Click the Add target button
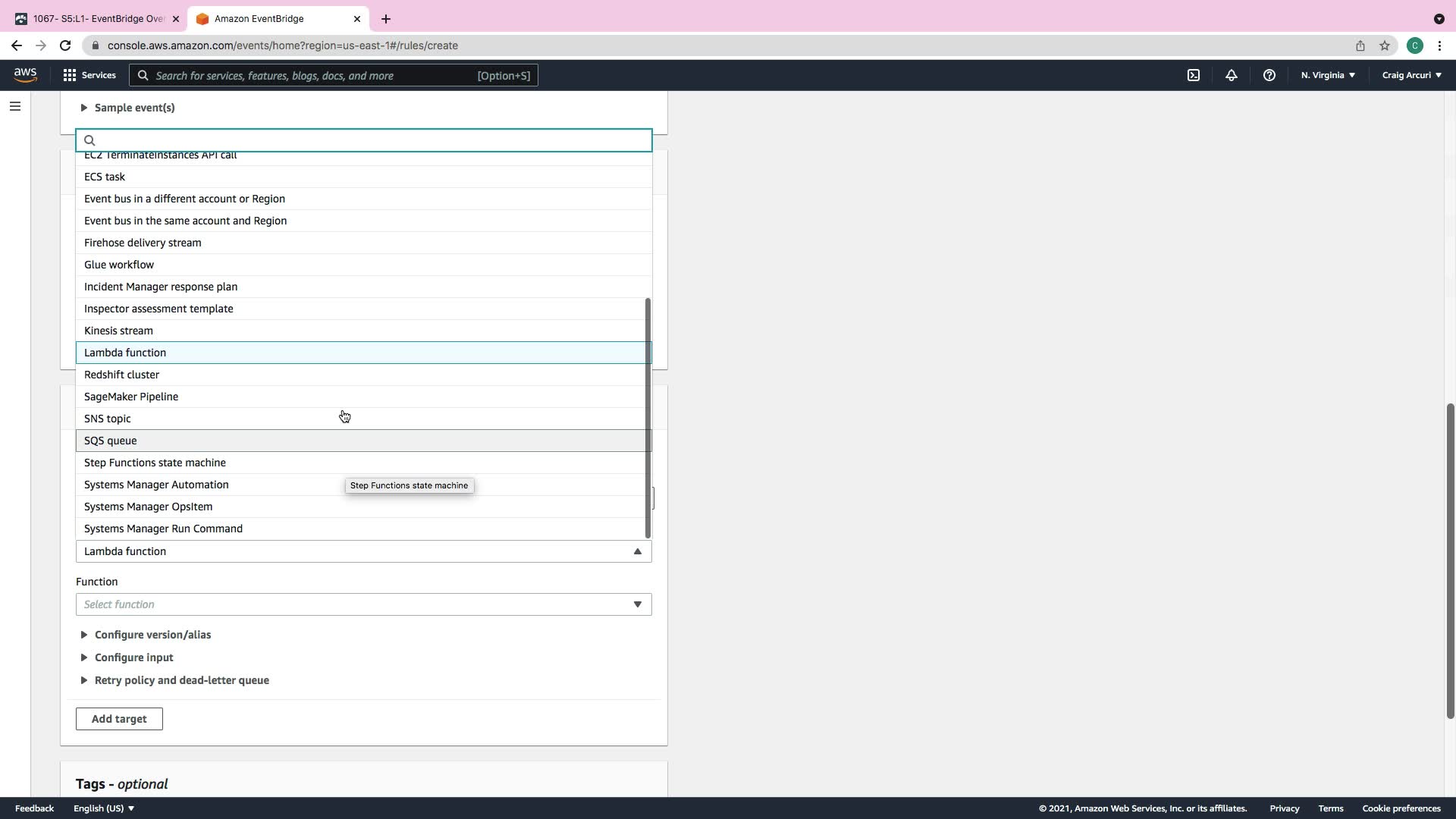 [119, 719]
